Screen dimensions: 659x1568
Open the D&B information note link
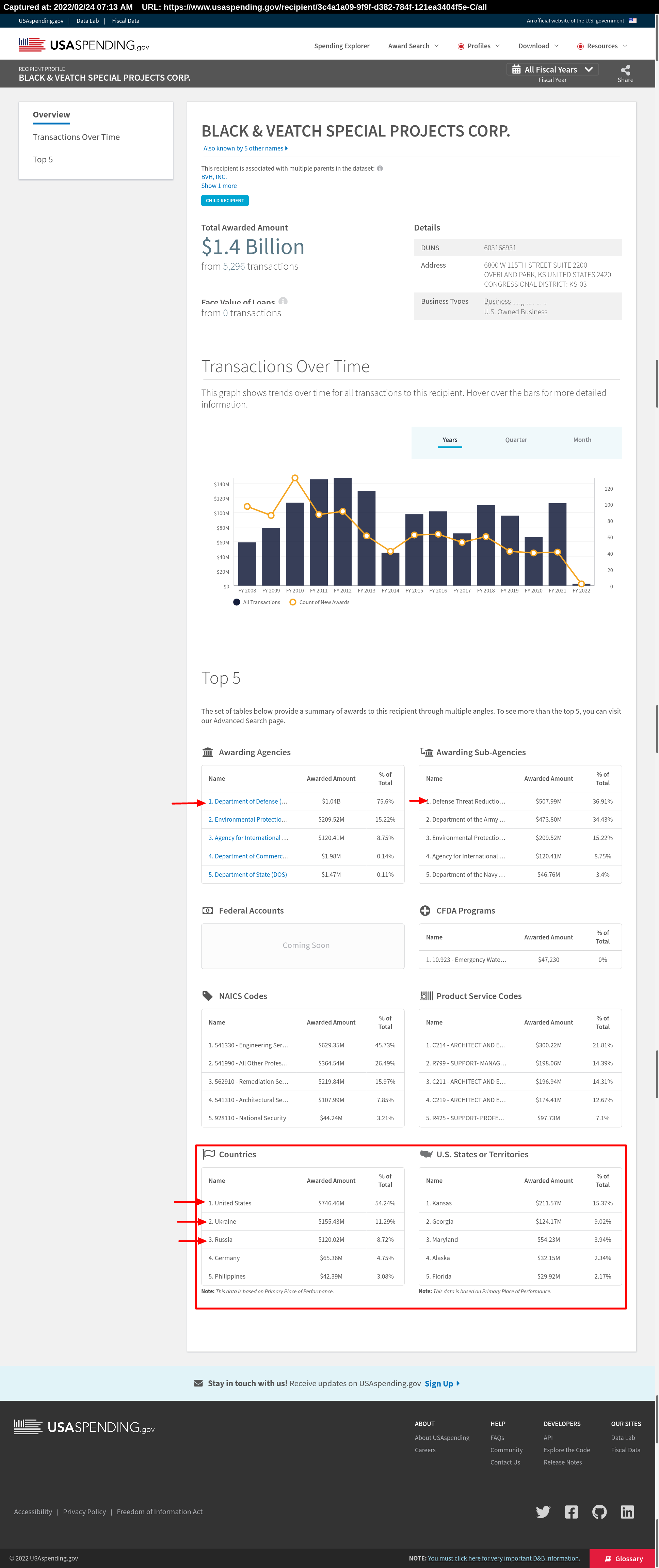pos(503,1558)
